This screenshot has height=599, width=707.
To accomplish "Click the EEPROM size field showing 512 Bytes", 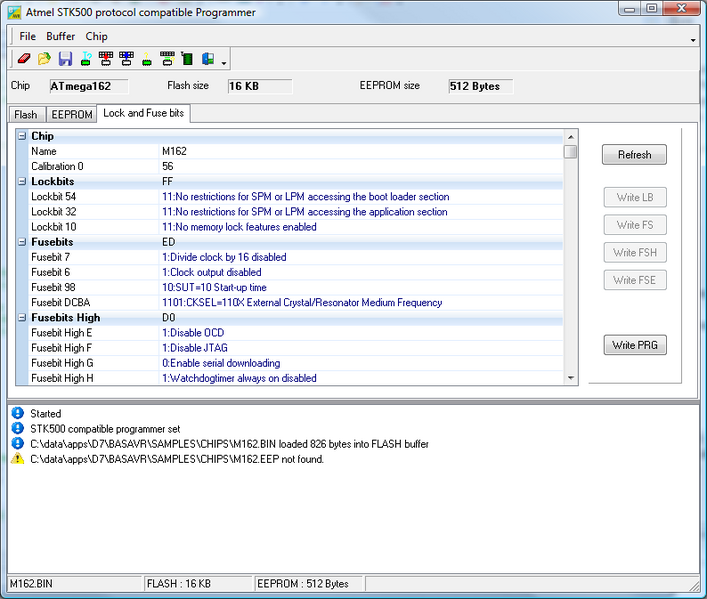I will click(x=481, y=86).
